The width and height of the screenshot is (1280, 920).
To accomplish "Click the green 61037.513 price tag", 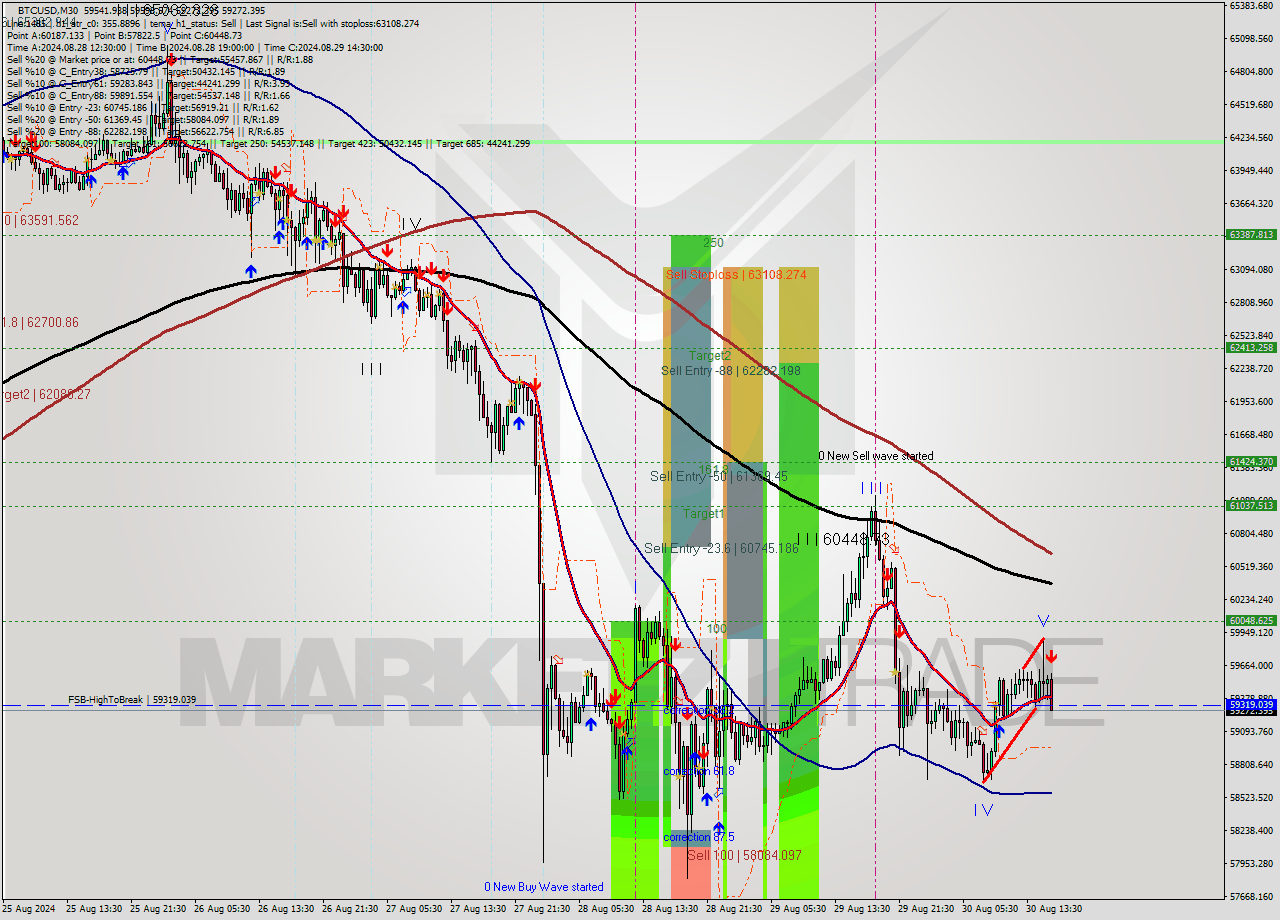I will tap(1250, 506).
